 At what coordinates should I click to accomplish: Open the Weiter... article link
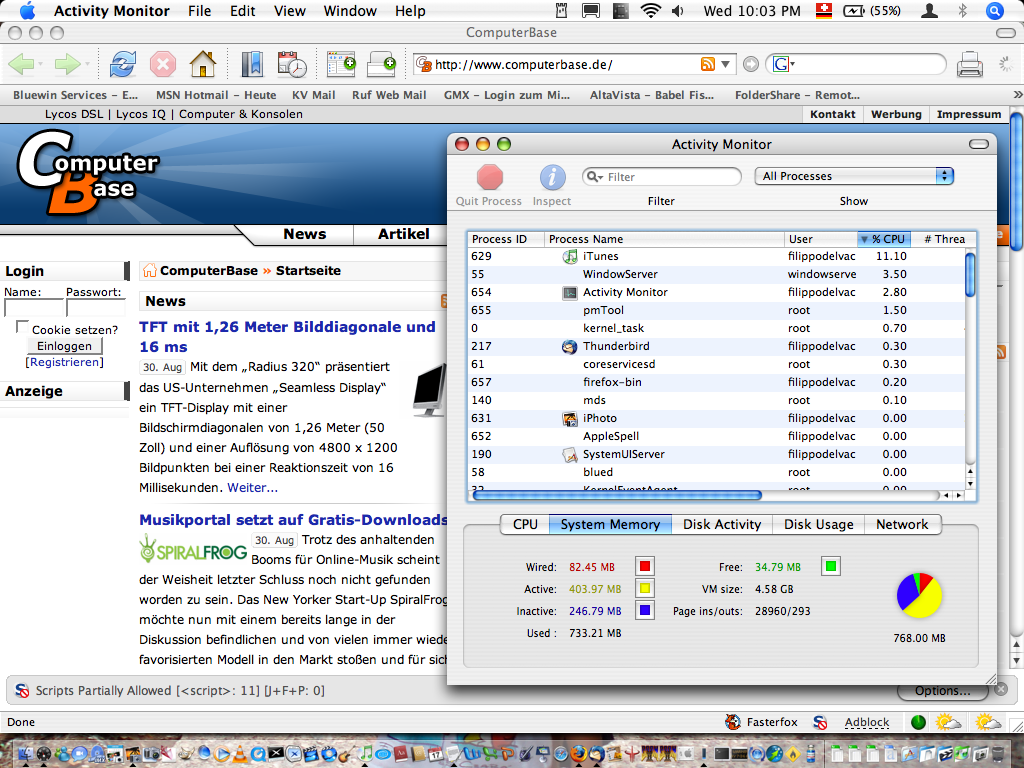pyautogui.click(x=252, y=488)
